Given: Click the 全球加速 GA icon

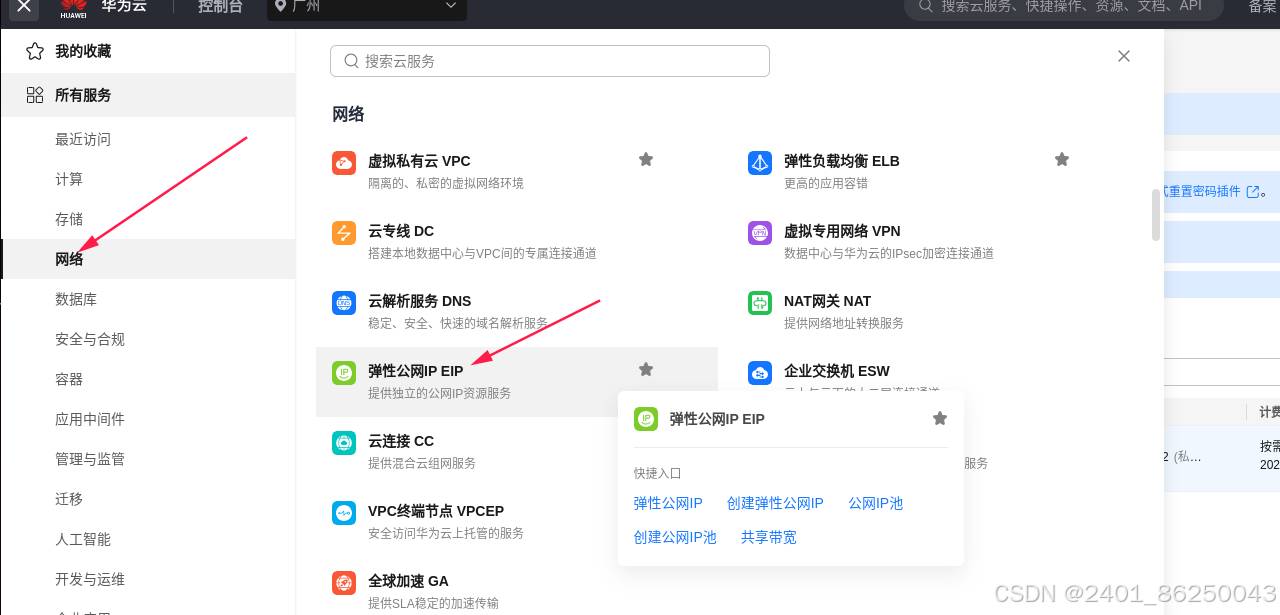Looking at the screenshot, I should point(344,582).
